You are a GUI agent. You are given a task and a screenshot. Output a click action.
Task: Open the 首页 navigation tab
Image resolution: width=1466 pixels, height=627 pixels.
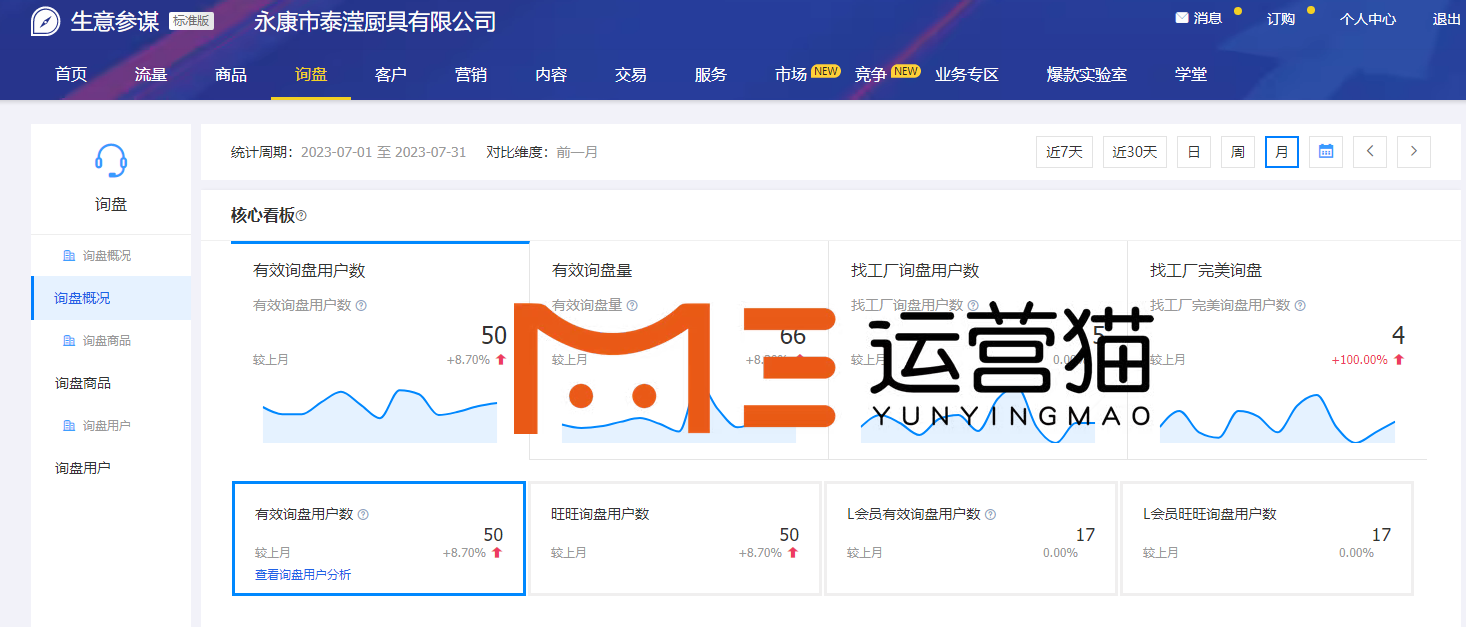point(71,75)
